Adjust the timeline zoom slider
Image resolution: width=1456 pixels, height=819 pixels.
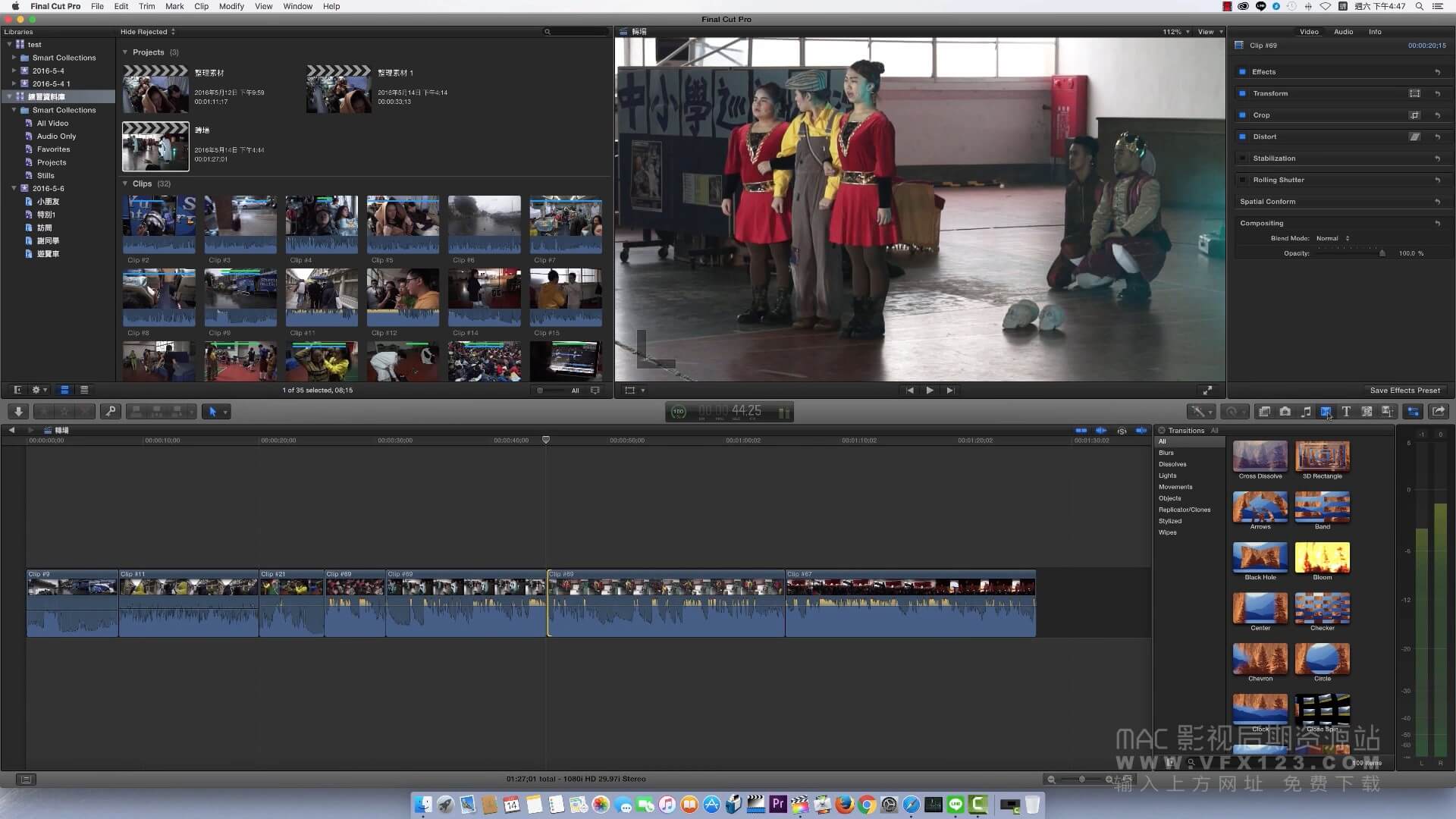(x=1081, y=779)
